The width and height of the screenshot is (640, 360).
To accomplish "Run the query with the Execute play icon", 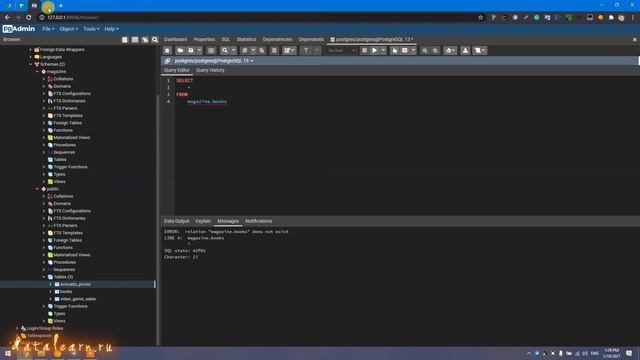I will point(374,51).
